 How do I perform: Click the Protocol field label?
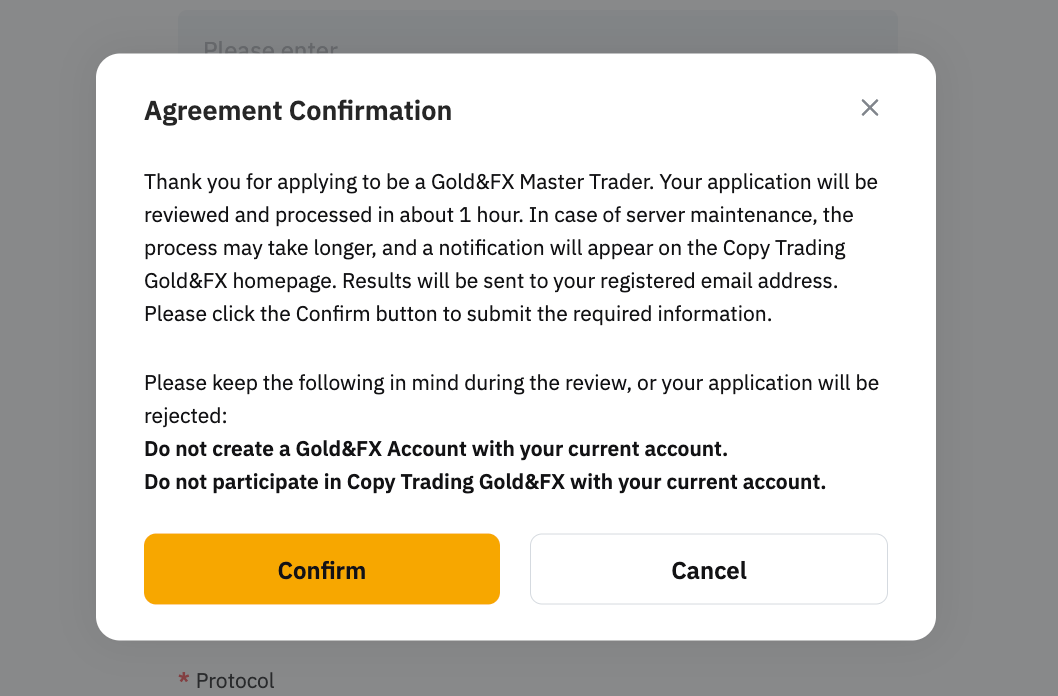pyautogui.click(x=235, y=681)
